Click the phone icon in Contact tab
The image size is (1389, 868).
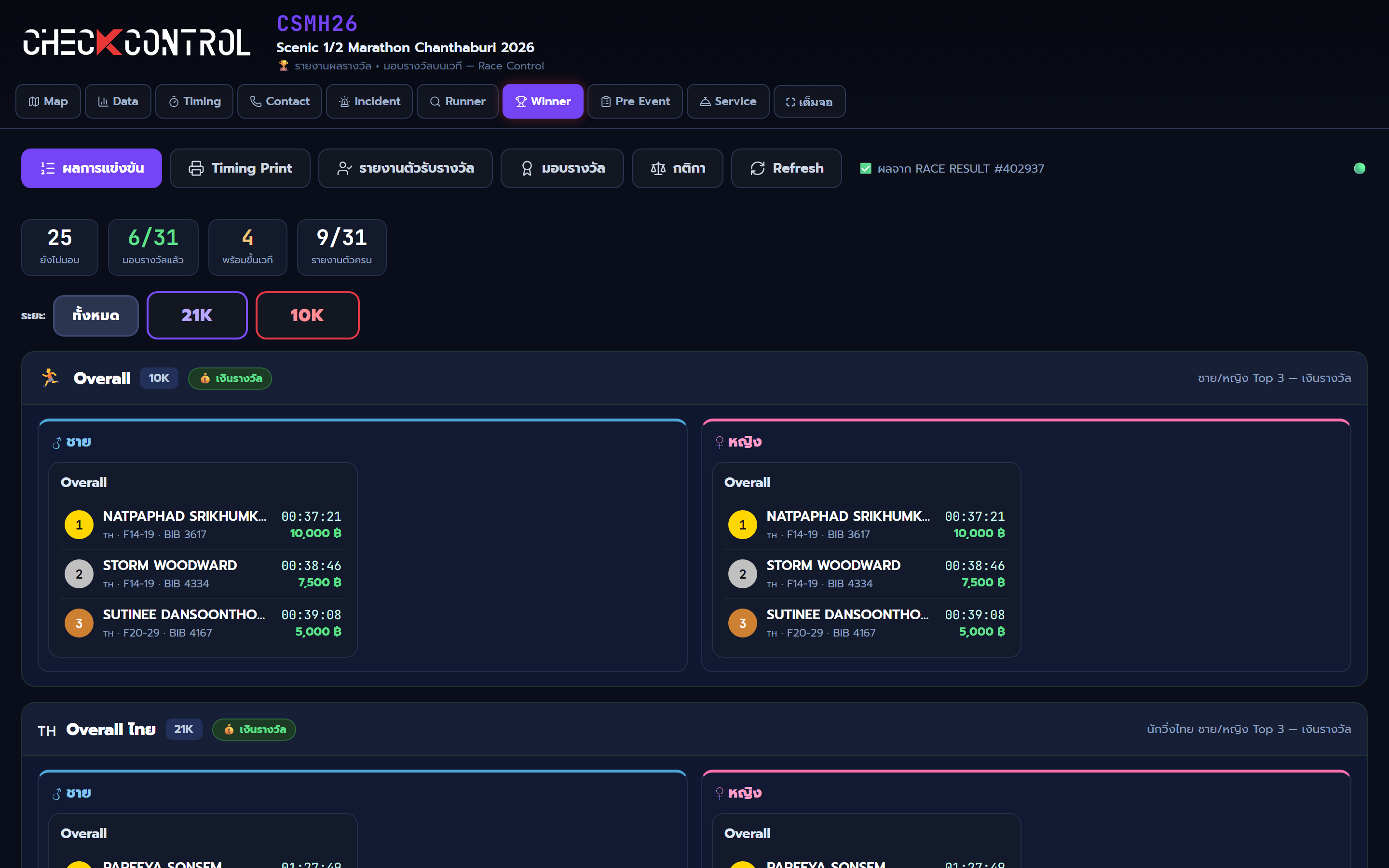[x=256, y=102]
